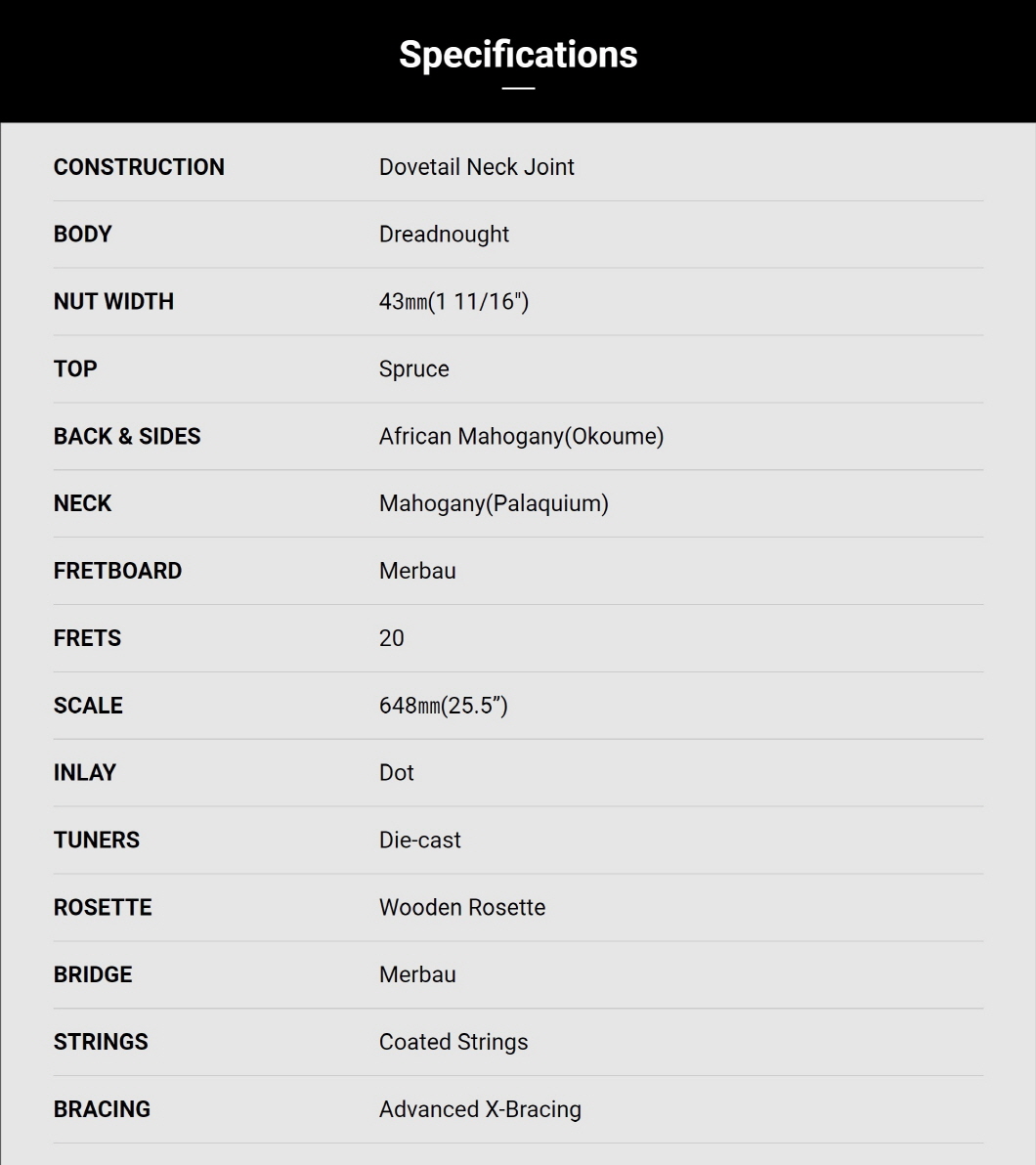Click the Specifications heading
1036x1165 pixels.
coord(518,55)
